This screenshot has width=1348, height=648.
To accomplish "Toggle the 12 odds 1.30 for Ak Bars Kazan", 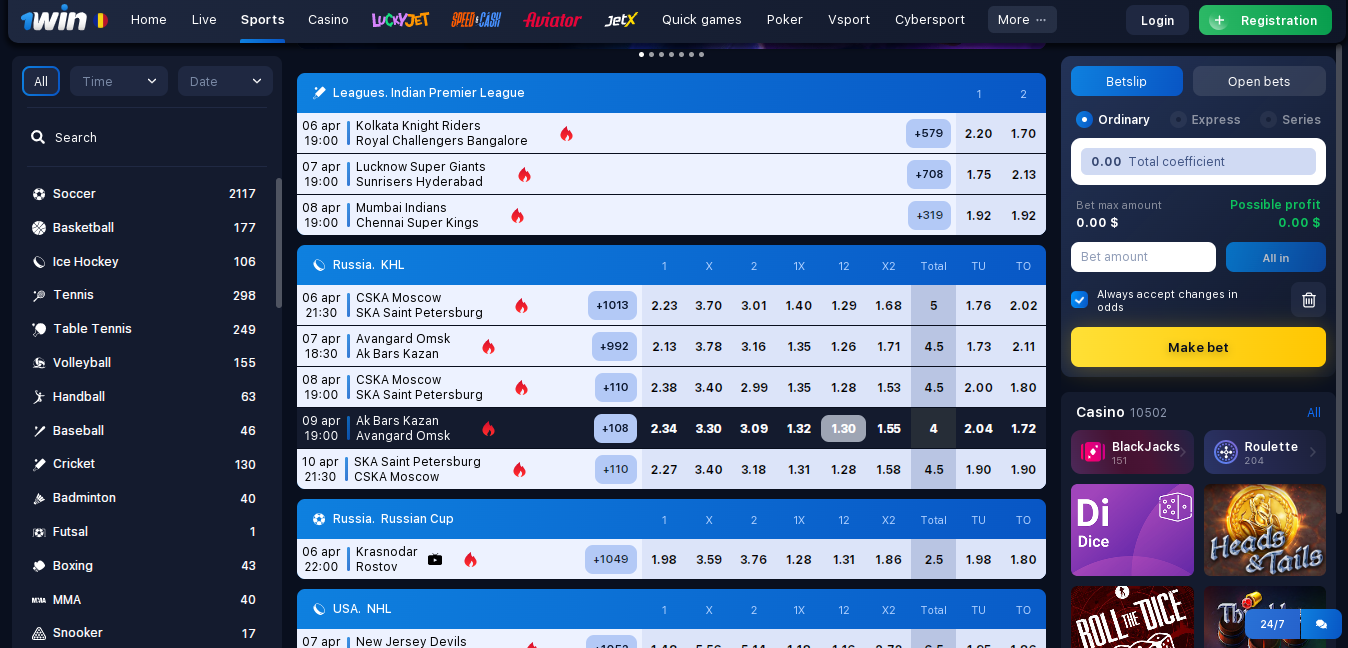I will pos(843,428).
